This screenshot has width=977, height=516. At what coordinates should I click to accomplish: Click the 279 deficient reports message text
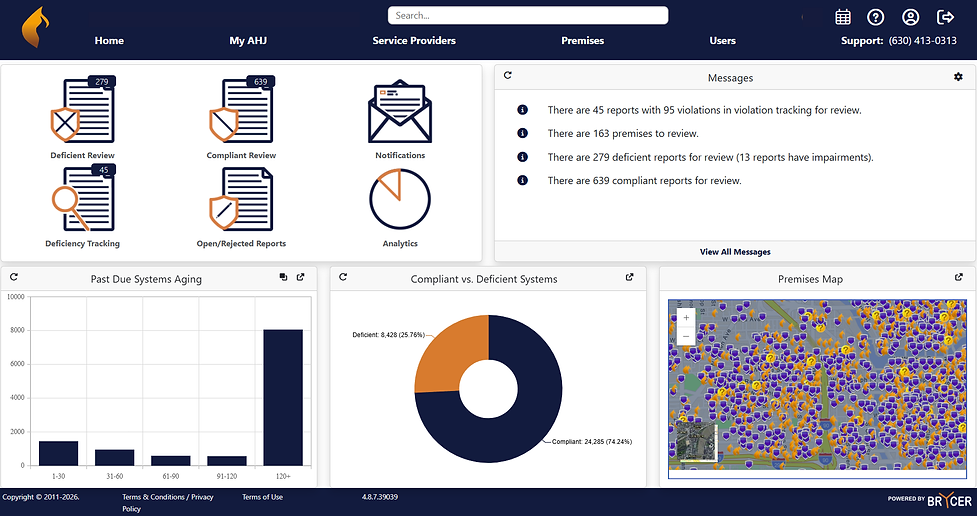pos(710,158)
